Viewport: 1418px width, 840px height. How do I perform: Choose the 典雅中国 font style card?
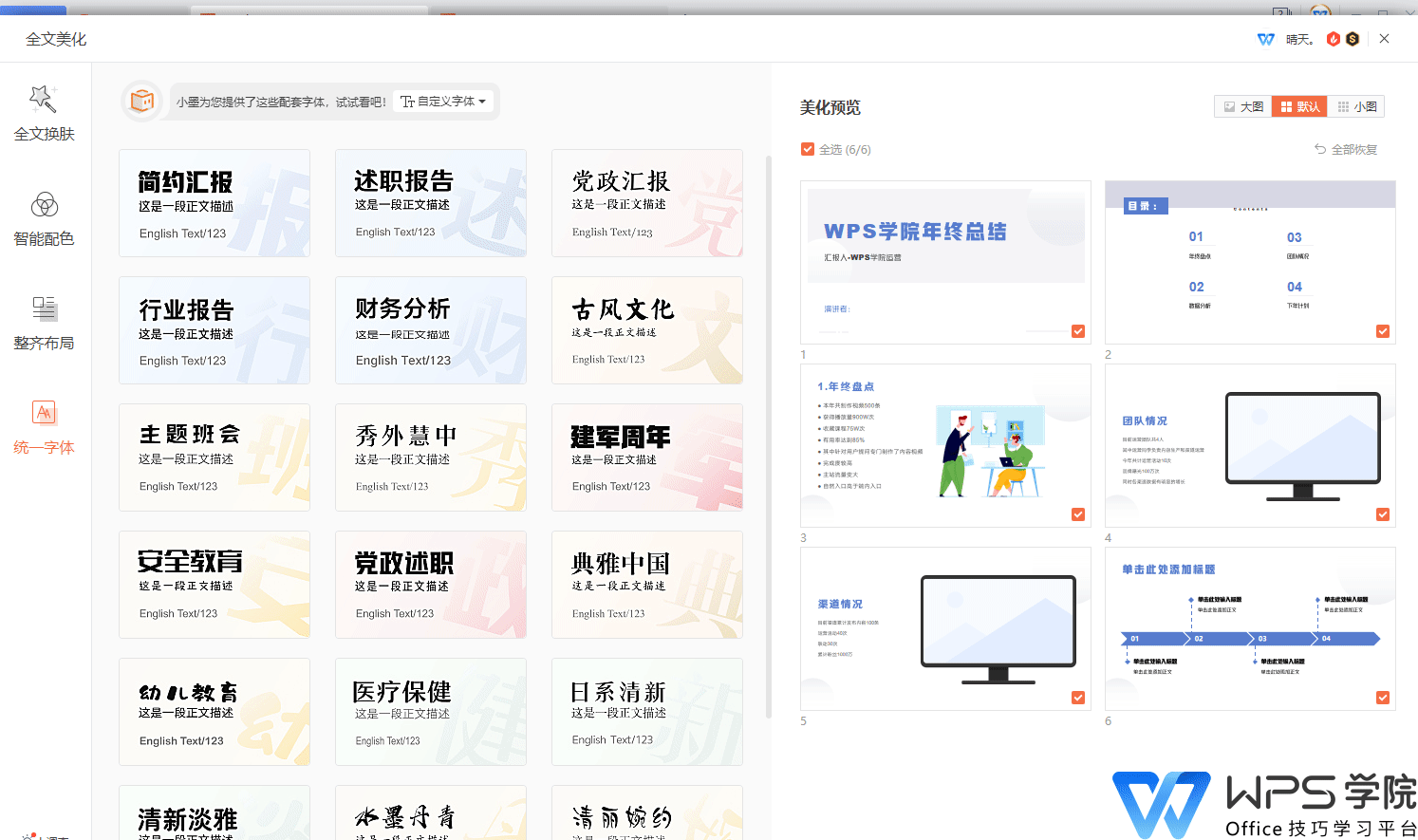coord(647,585)
